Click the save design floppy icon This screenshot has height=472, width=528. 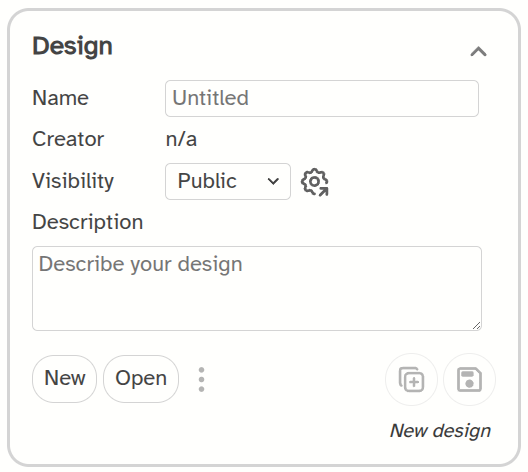coord(469,379)
